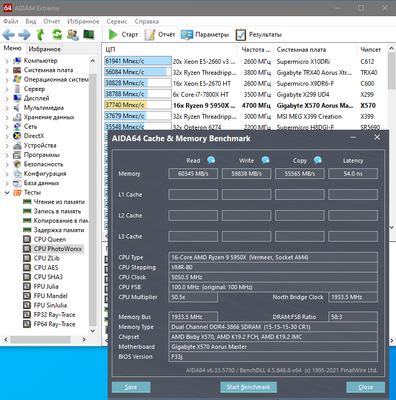Viewport: 396px width, 400px height.
Task: Click the green Старт play icon
Action: tap(113, 34)
